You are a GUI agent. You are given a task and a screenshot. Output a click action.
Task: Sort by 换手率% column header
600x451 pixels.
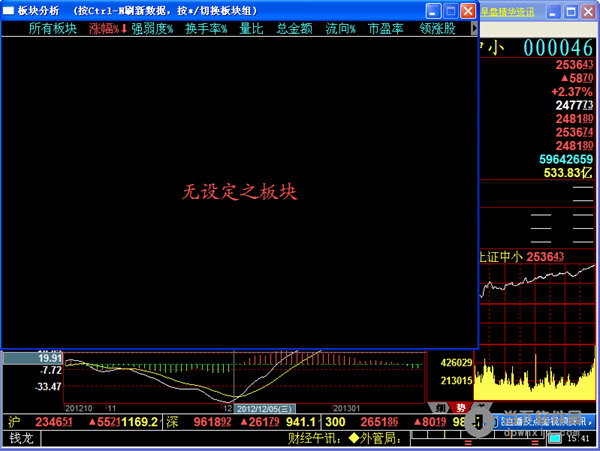pyautogui.click(x=206, y=29)
